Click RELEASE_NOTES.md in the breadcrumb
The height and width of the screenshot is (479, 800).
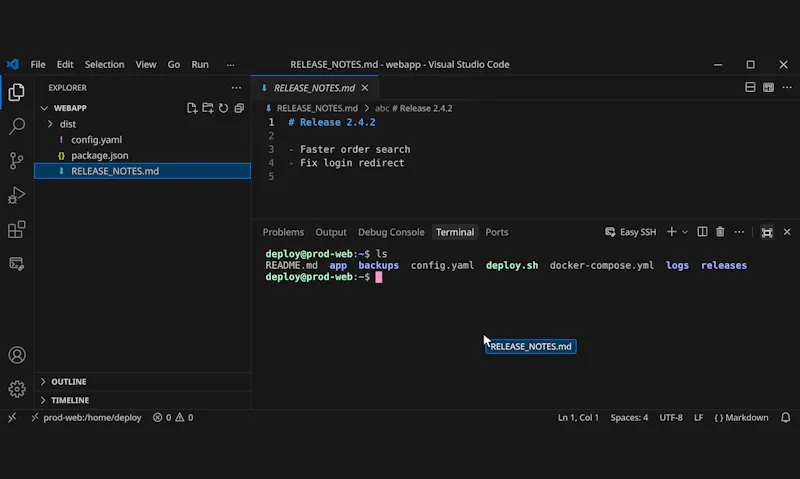(x=317, y=108)
